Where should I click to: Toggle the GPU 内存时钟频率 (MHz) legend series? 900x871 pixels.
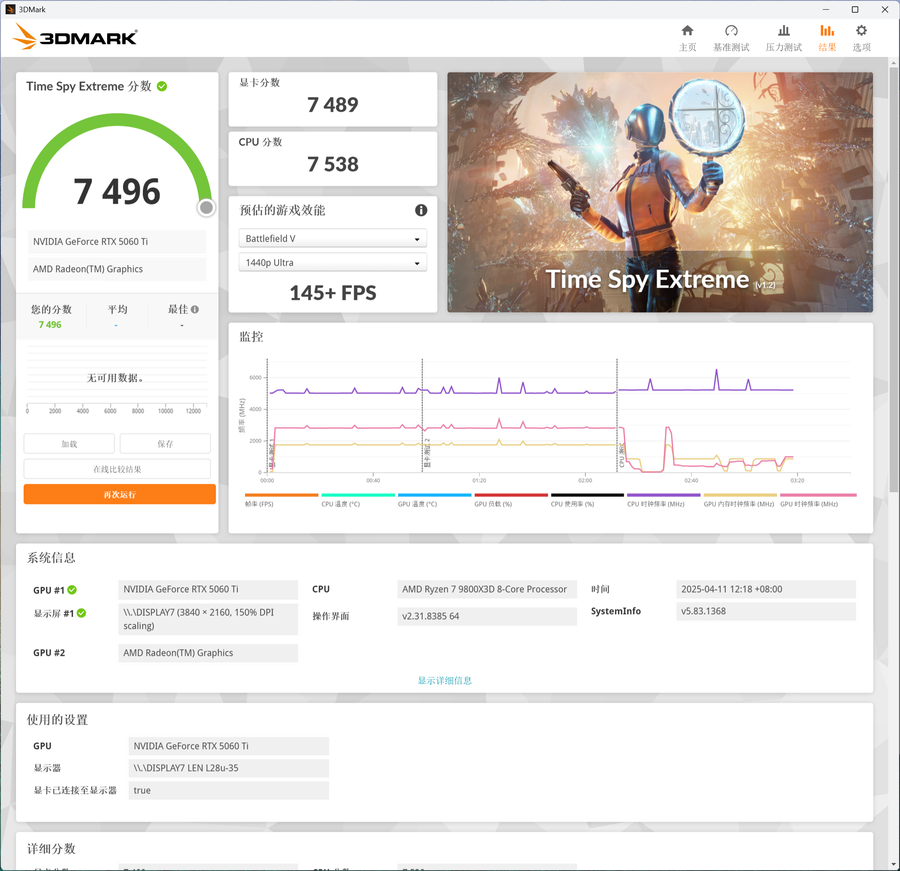coord(740,500)
